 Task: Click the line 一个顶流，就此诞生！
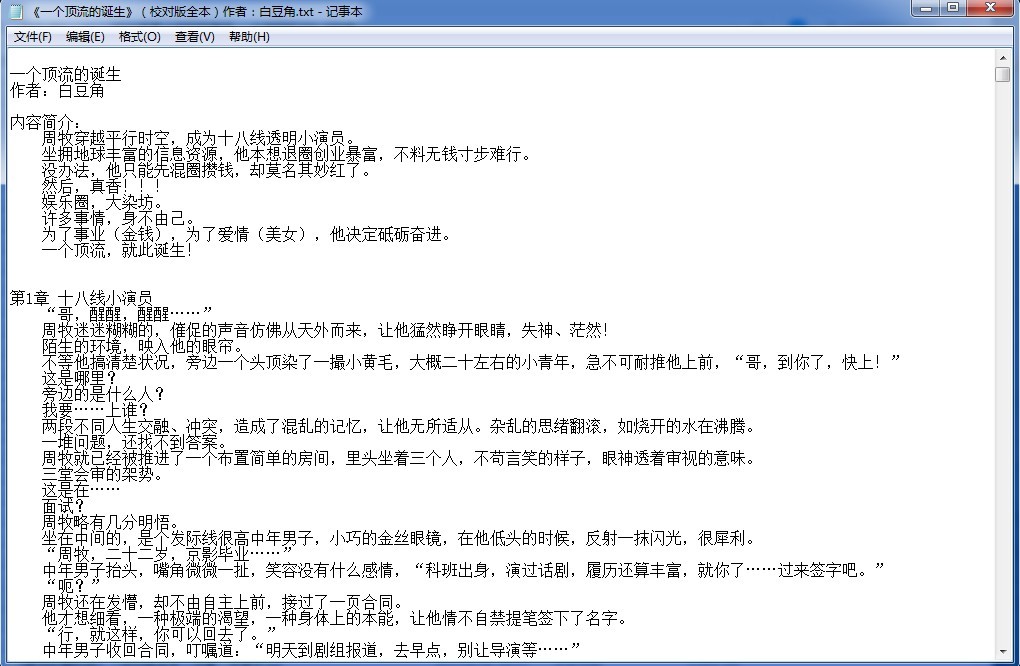pos(118,250)
